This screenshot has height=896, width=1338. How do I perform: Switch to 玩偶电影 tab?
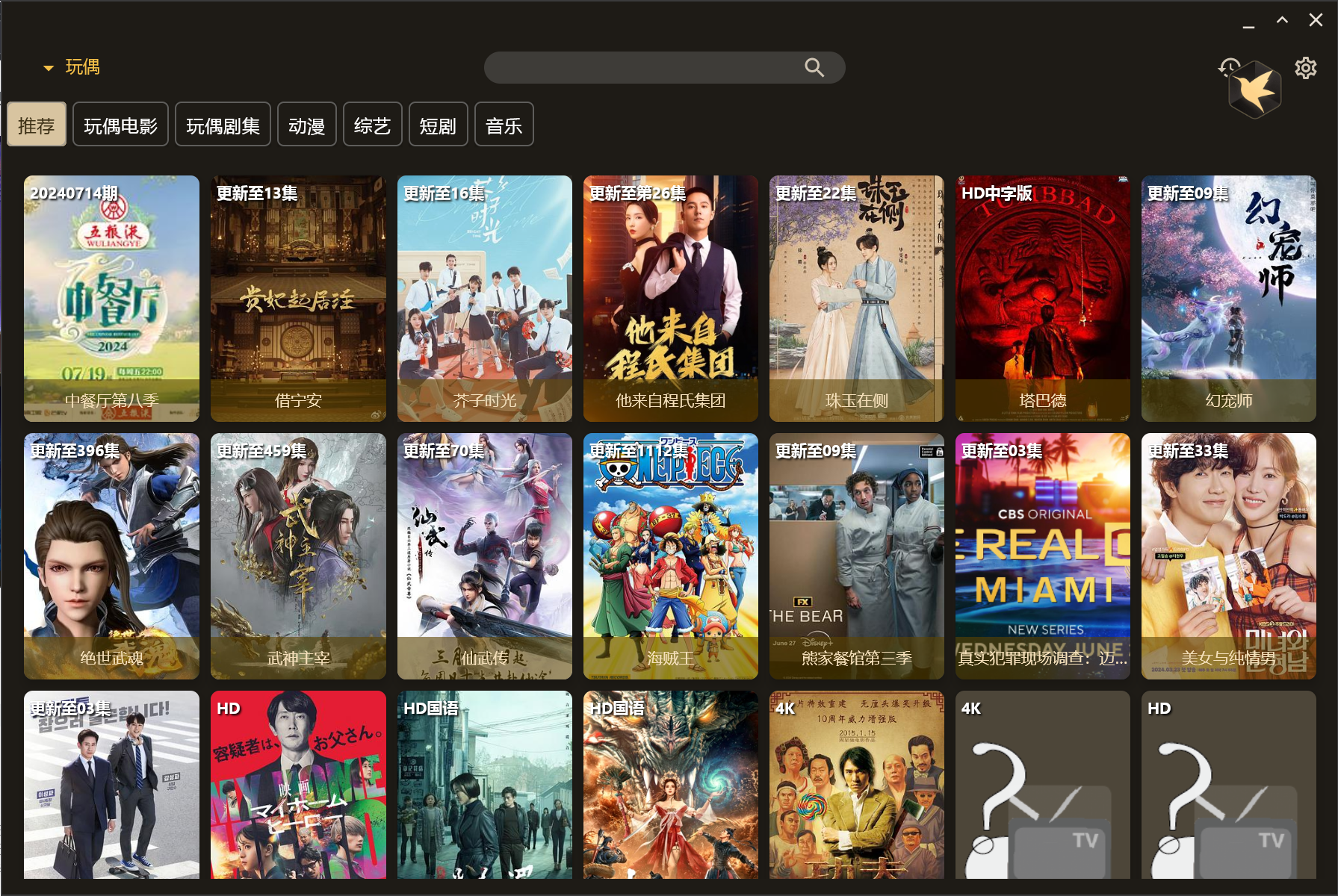[120, 125]
